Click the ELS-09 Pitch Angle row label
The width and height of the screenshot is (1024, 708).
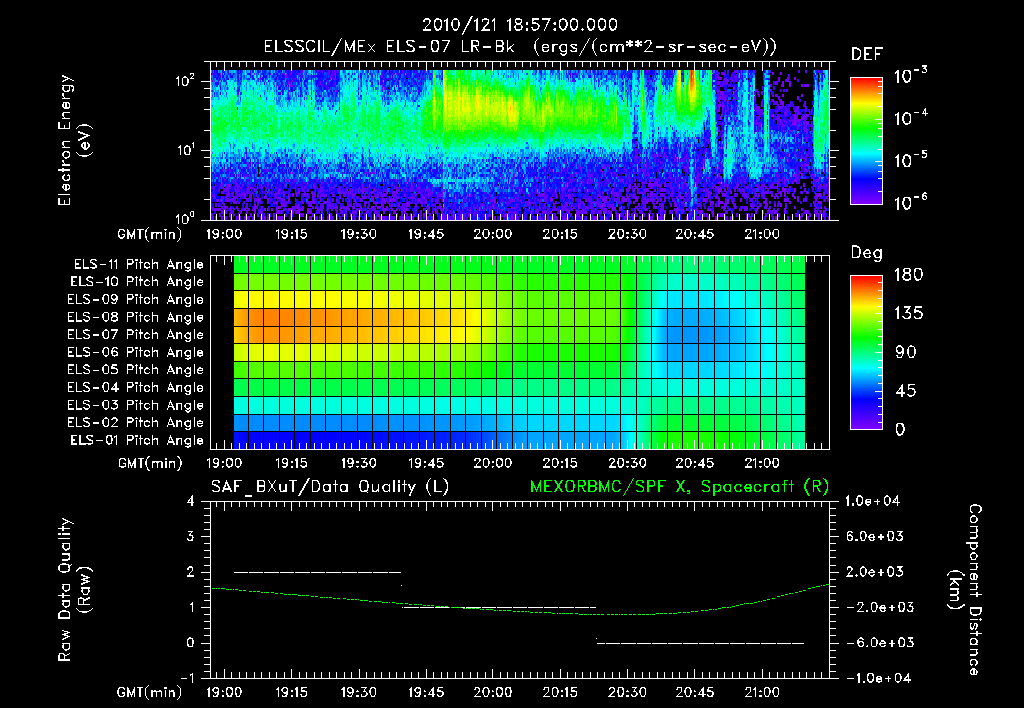(x=135, y=300)
